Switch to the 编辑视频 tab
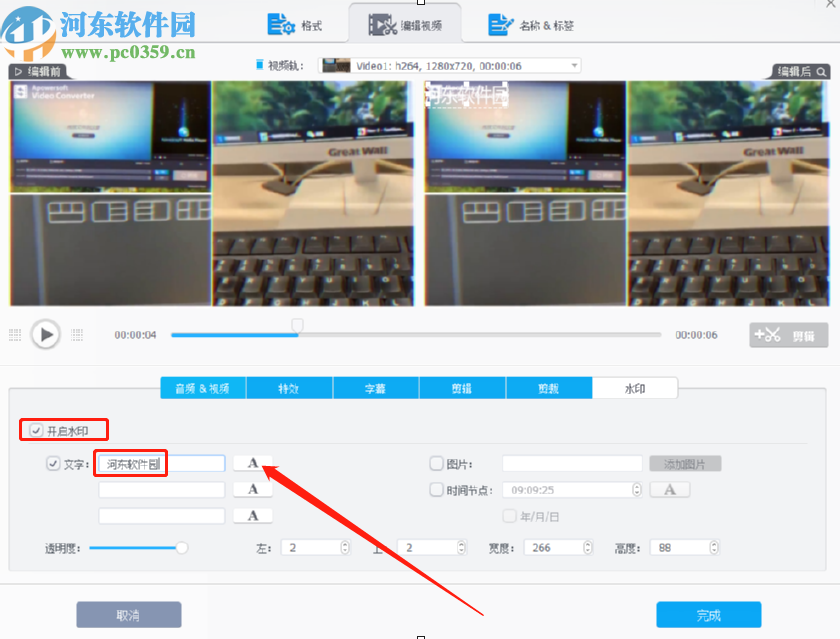 point(405,25)
